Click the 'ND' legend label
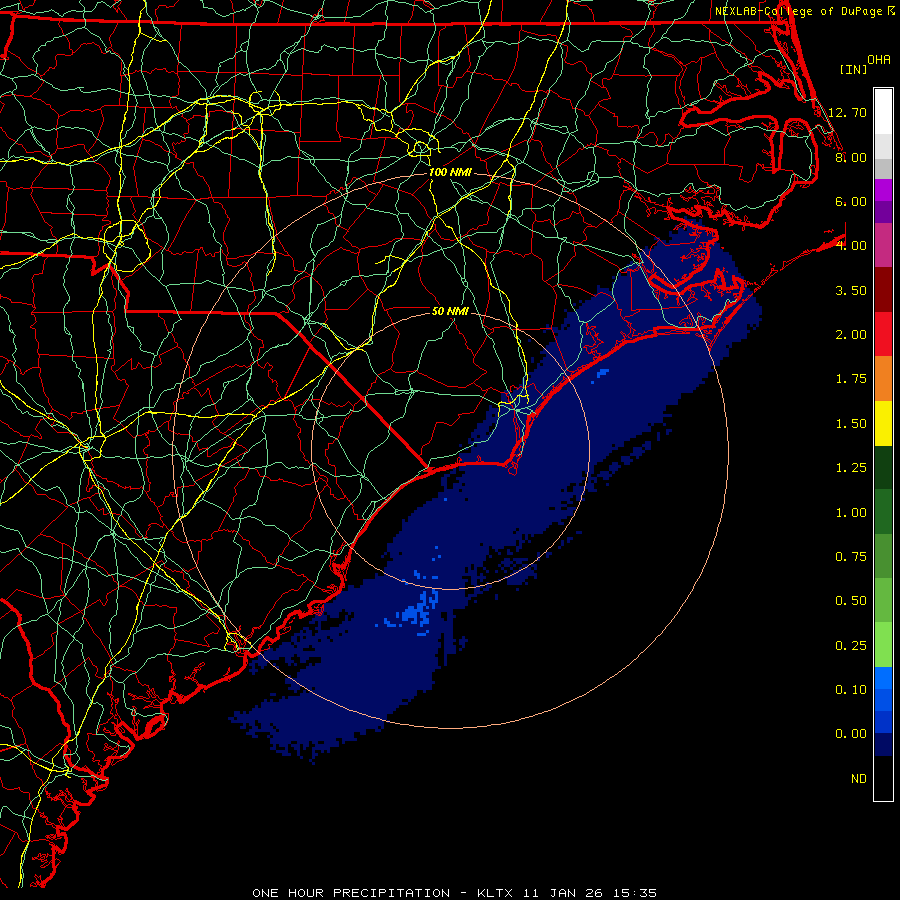 click(859, 779)
